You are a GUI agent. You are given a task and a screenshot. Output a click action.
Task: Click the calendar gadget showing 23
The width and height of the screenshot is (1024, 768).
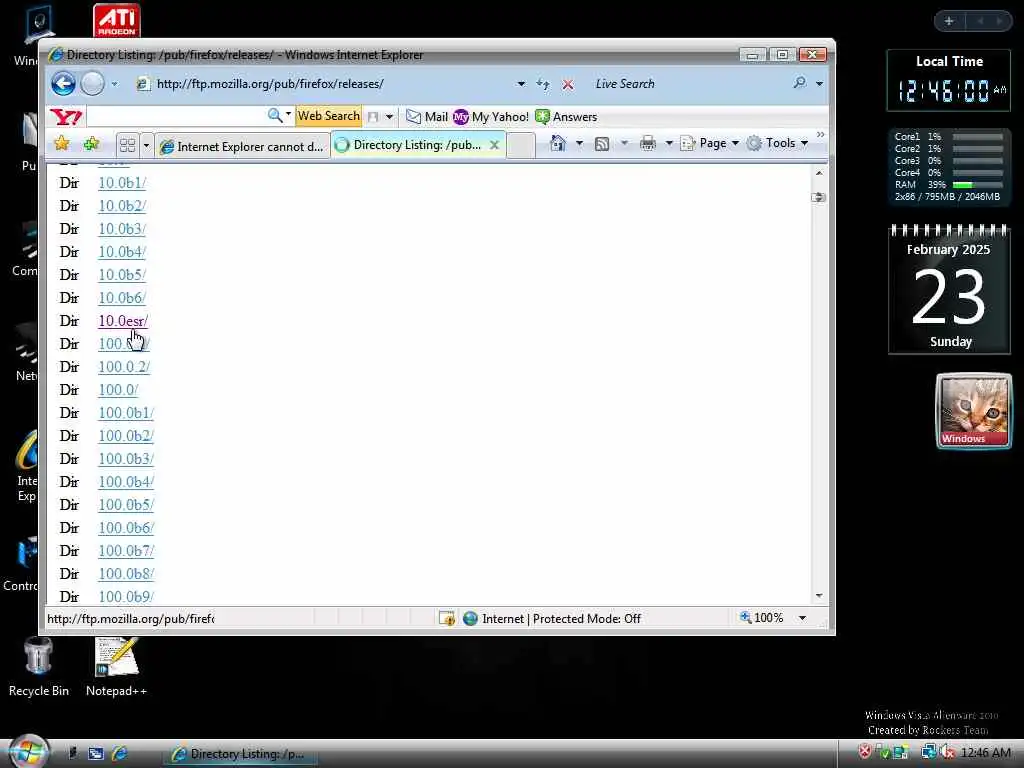(x=949, y=289)
